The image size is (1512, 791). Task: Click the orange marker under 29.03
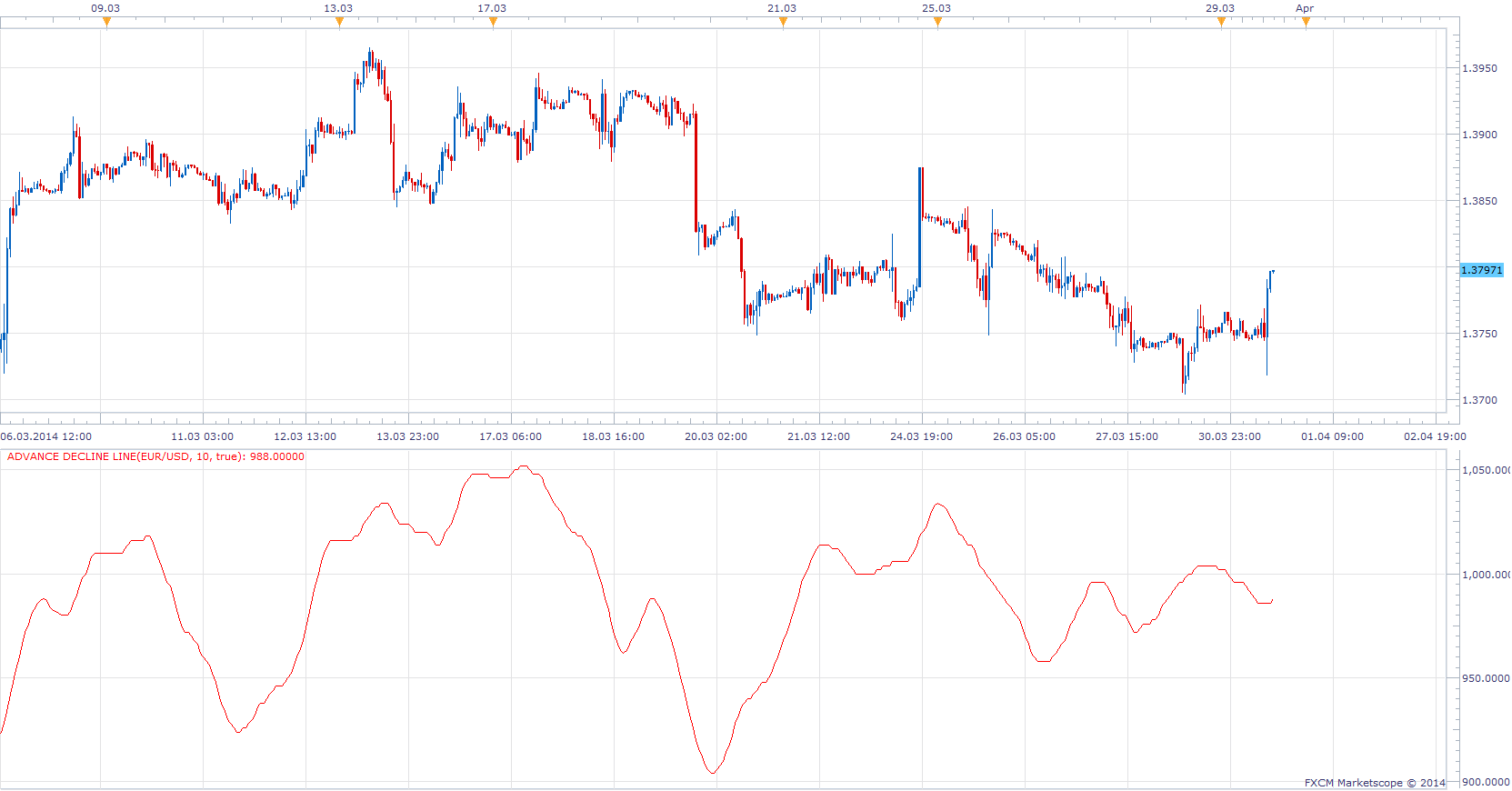[x=1221, y=23]
